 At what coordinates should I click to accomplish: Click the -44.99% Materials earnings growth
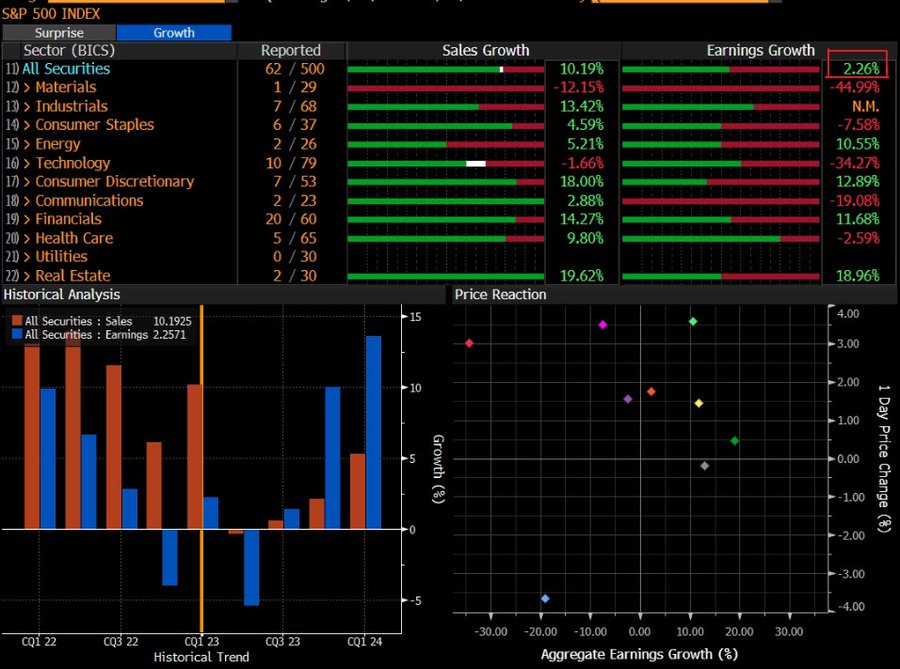pos(855,87)
